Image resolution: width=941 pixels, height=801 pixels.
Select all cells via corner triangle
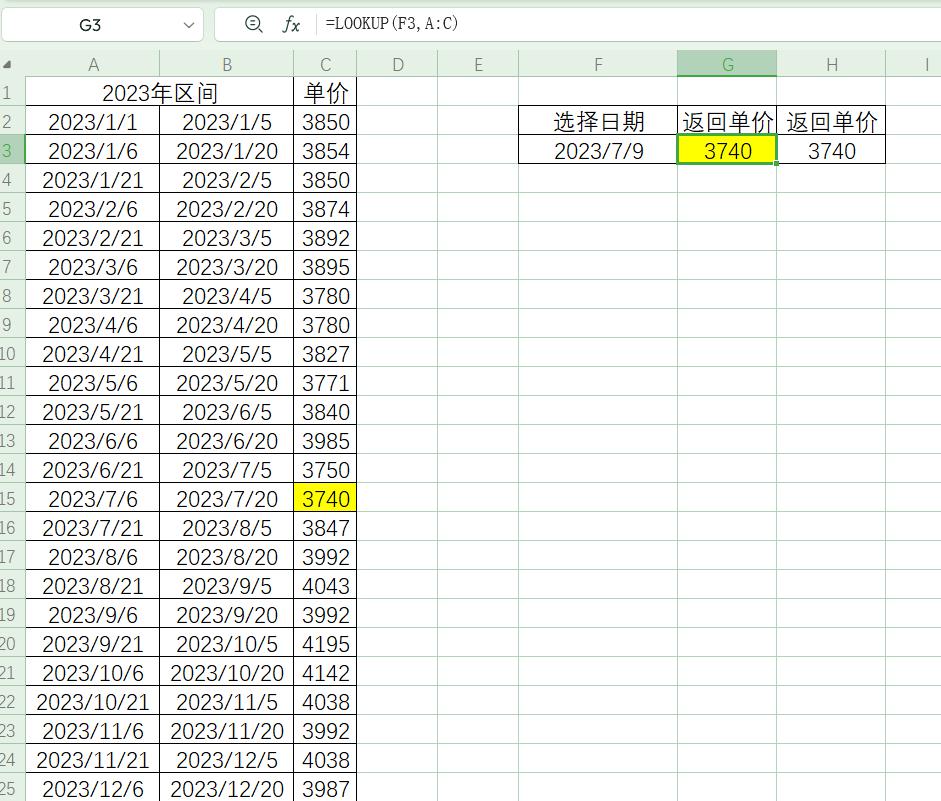[7, 64]
